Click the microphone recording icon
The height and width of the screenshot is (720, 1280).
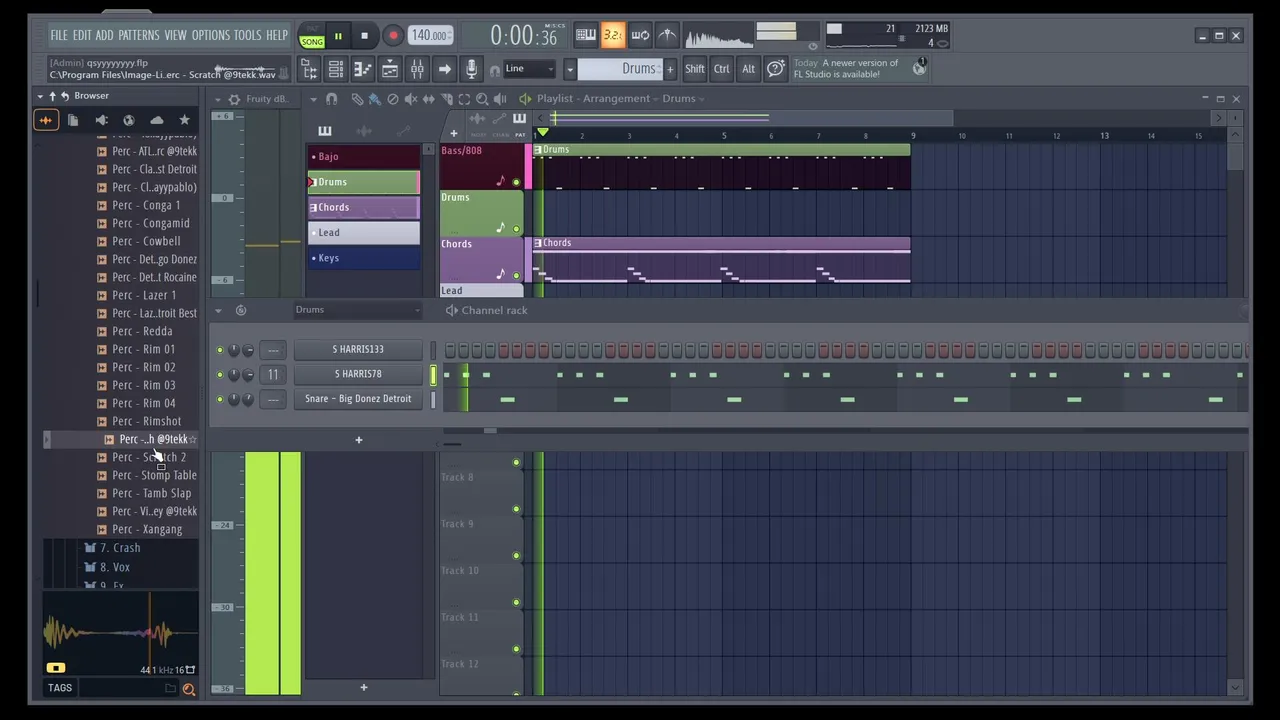point(471,69)
